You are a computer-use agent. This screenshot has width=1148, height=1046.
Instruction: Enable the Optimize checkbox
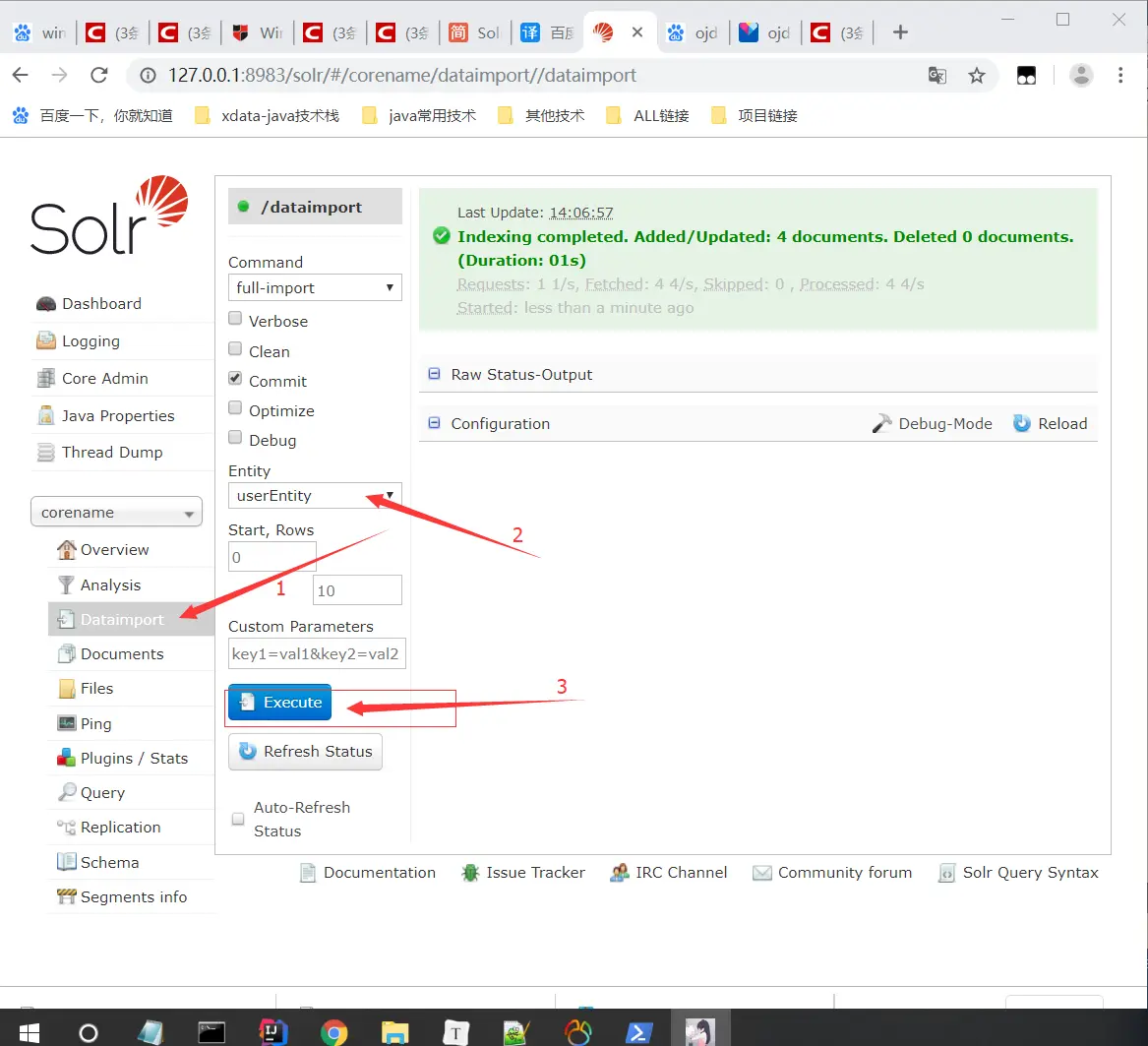coord(235,408)
